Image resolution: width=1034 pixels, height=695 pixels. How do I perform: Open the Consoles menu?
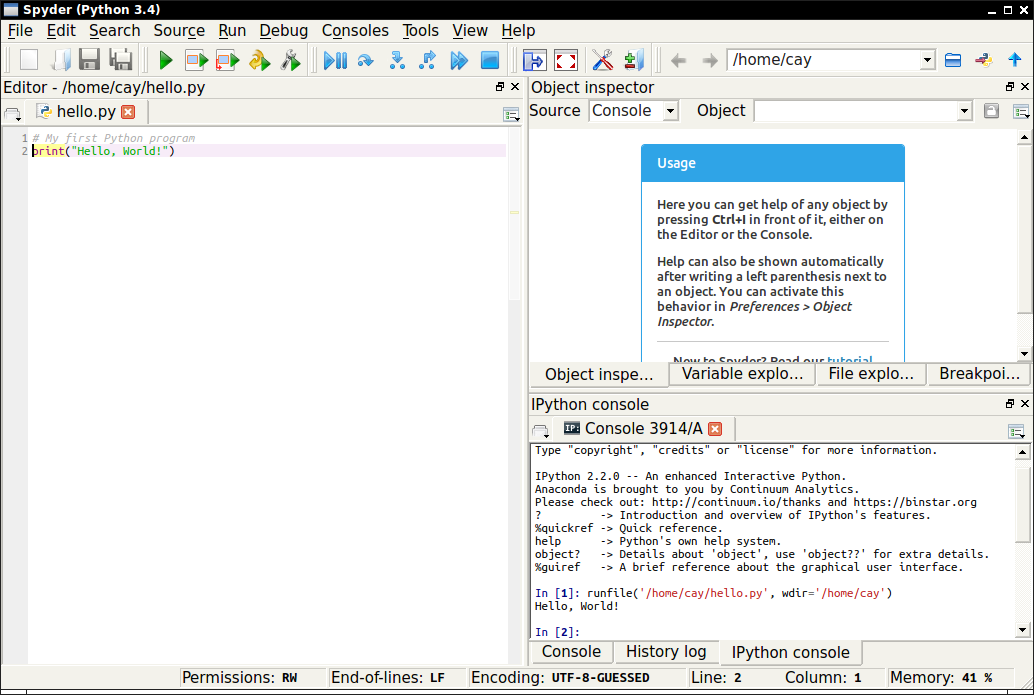(x=355, y=30)
